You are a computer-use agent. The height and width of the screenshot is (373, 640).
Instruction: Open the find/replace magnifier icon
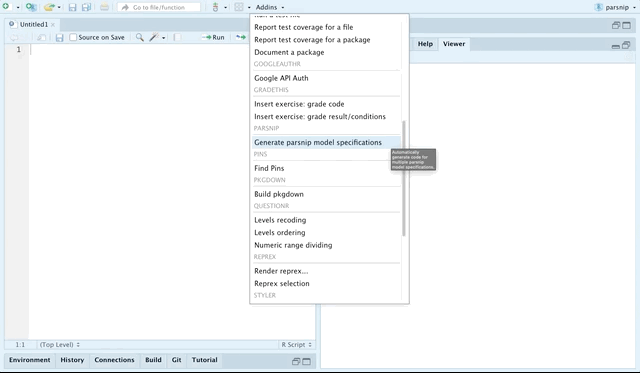(x=140, y=37)
